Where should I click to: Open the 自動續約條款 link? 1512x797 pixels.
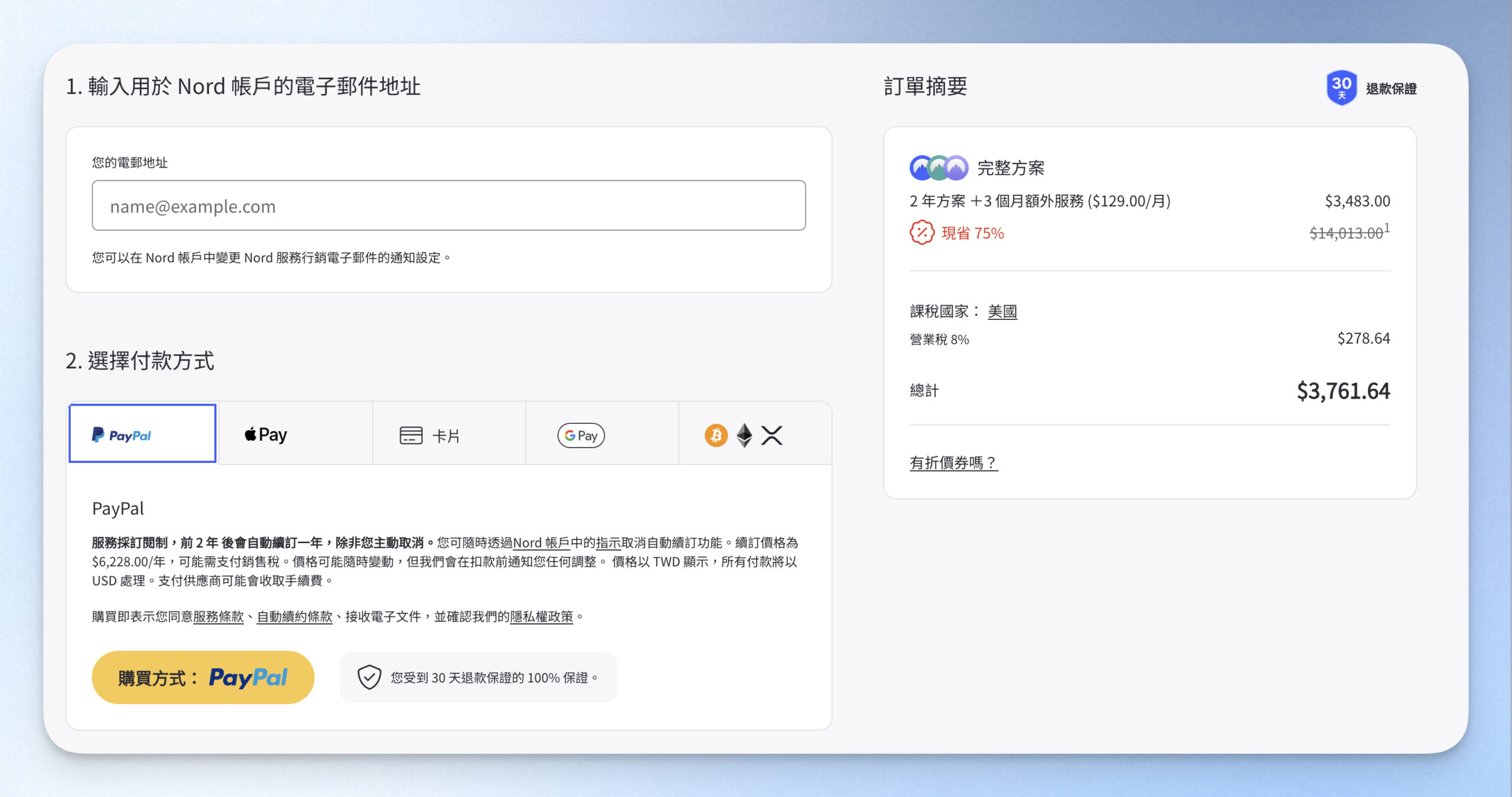295,616
